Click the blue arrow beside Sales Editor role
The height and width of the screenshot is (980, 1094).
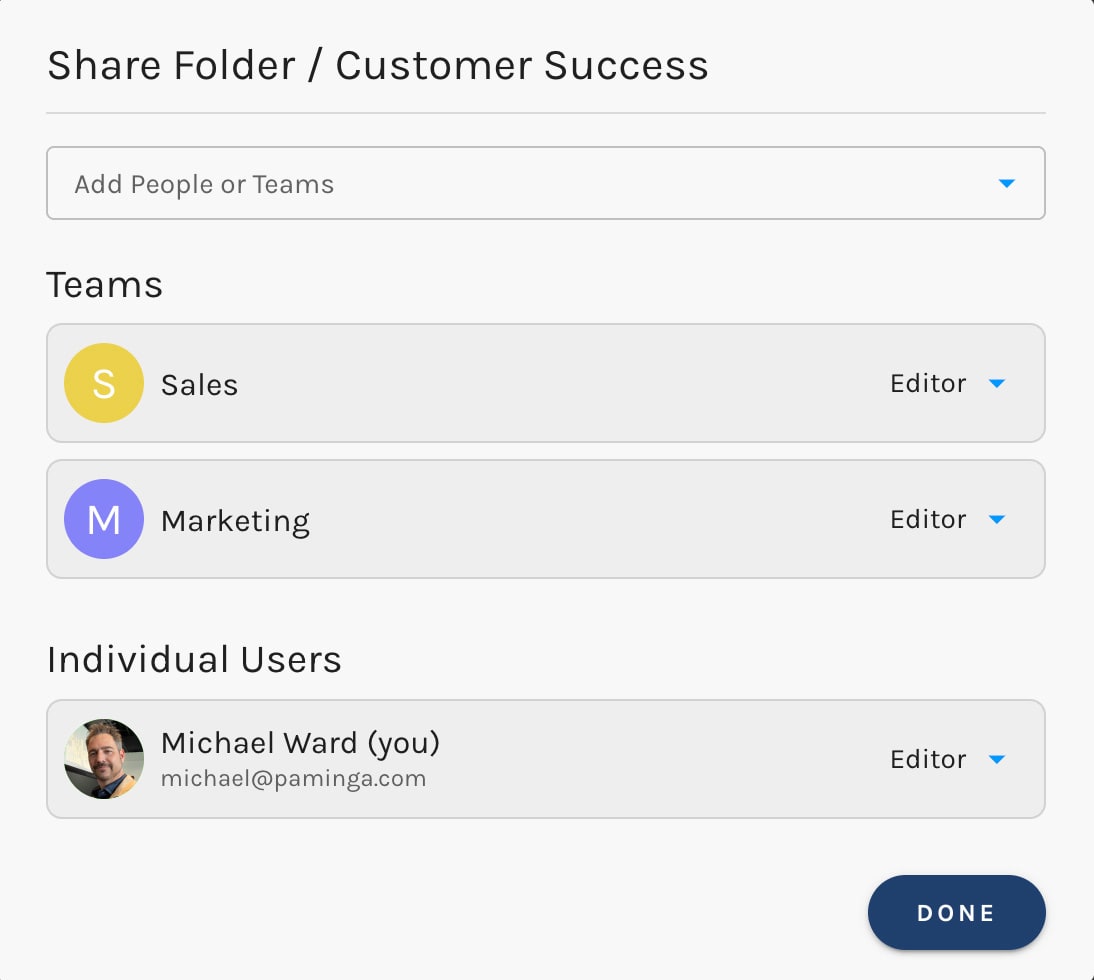pos(997,383)
